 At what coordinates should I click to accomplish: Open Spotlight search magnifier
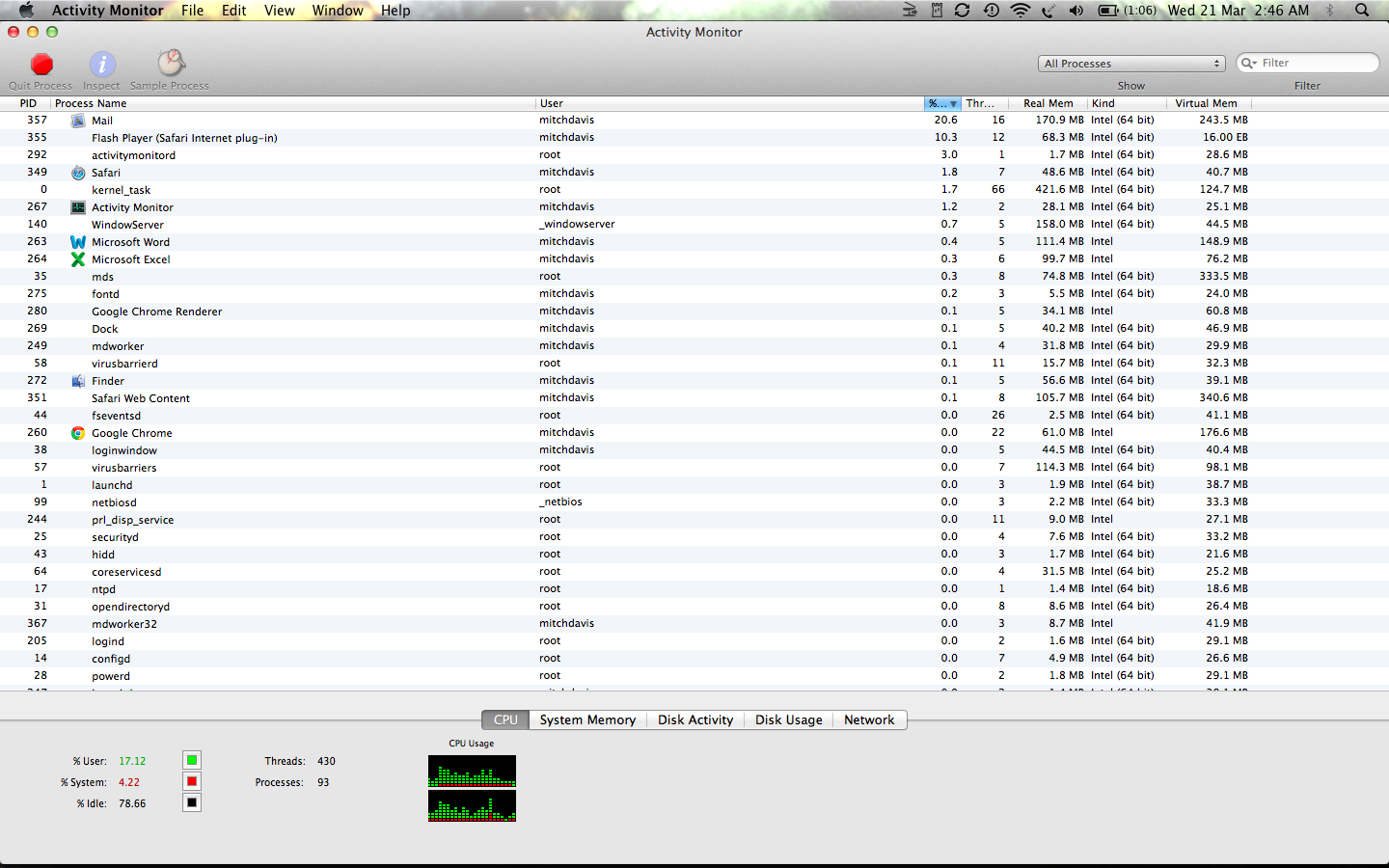point(1362,10)
